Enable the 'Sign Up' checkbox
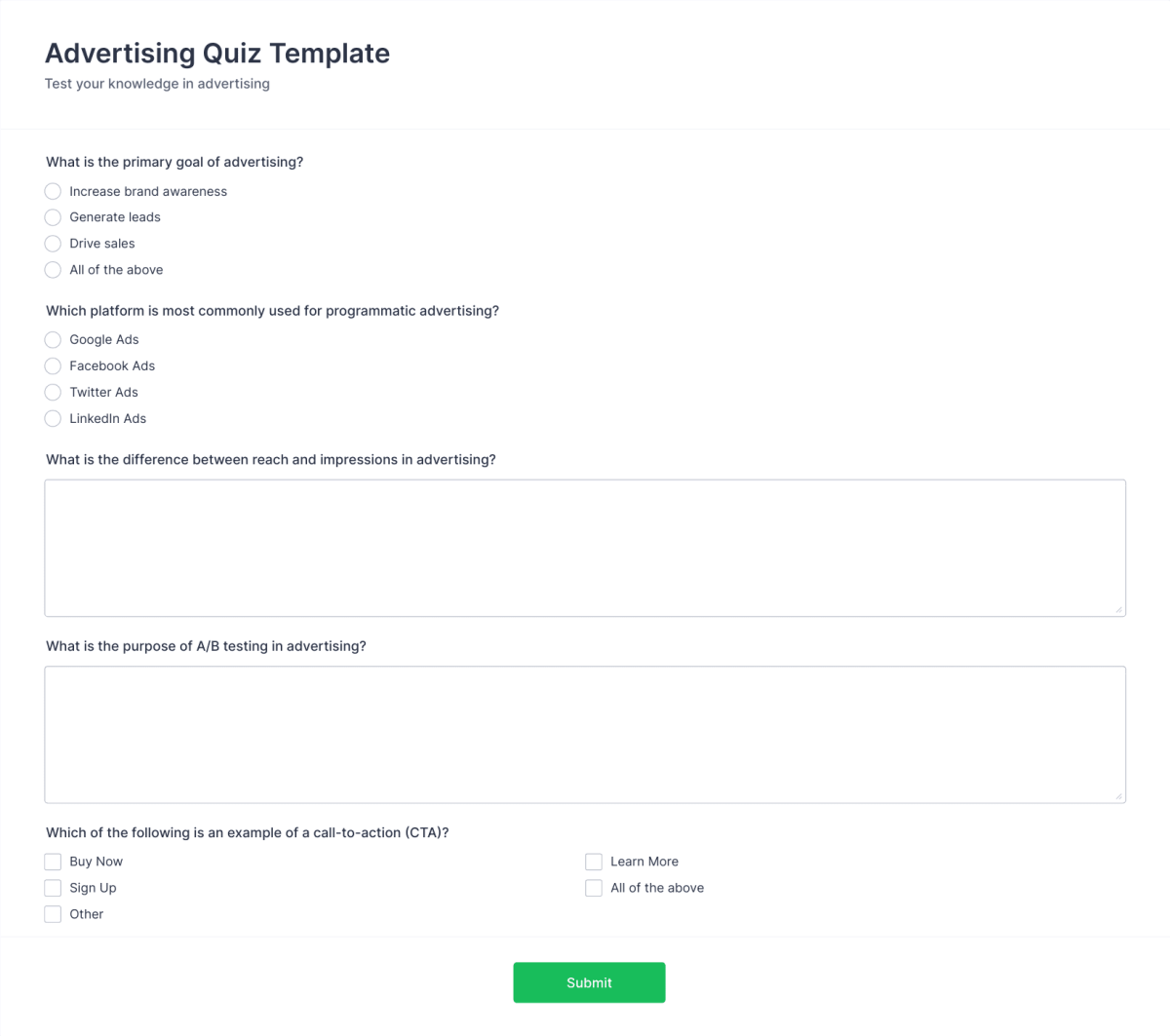Viewport: 1170px width, 1036px height. [53, 888]
